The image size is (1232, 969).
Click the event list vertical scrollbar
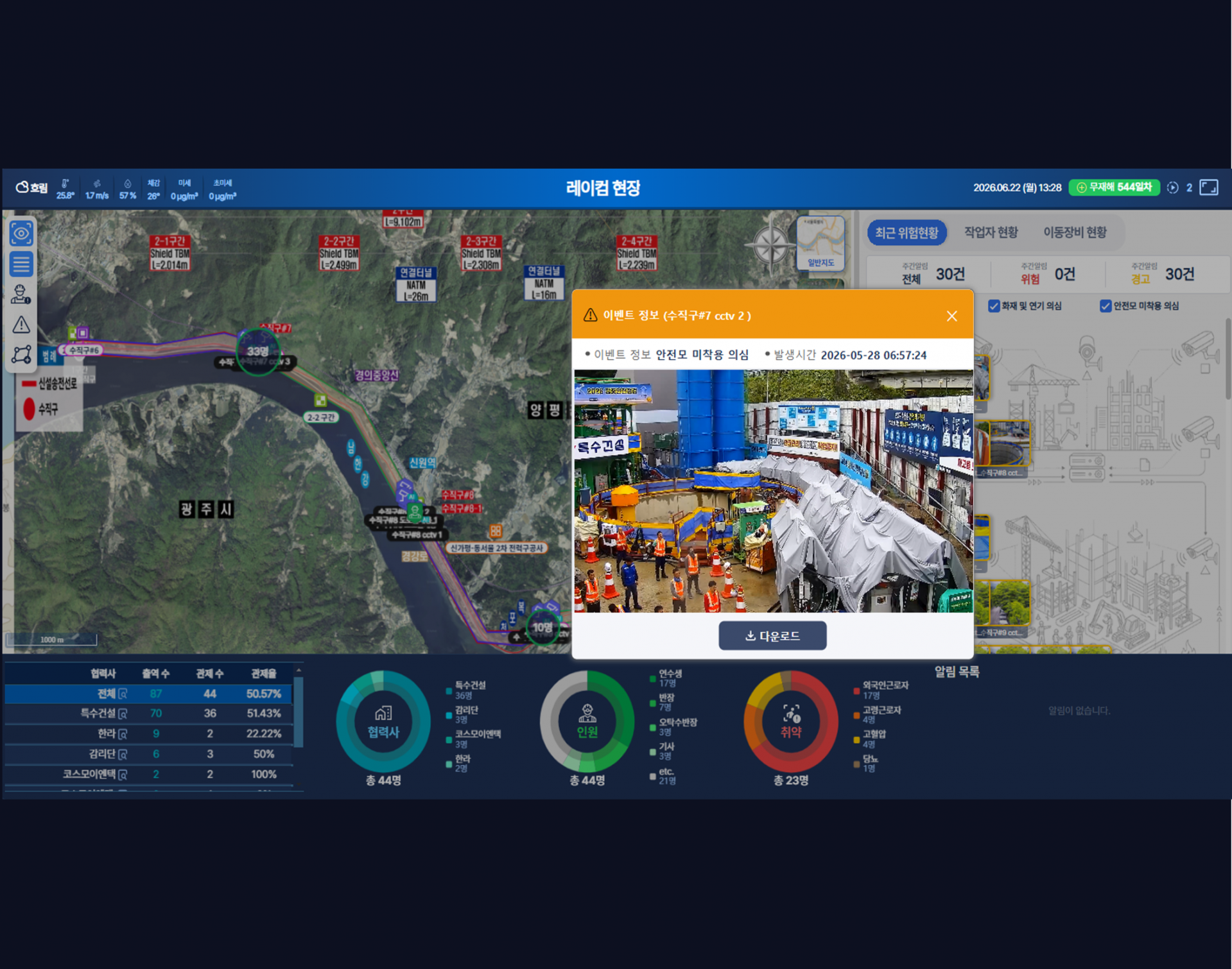1228,359
